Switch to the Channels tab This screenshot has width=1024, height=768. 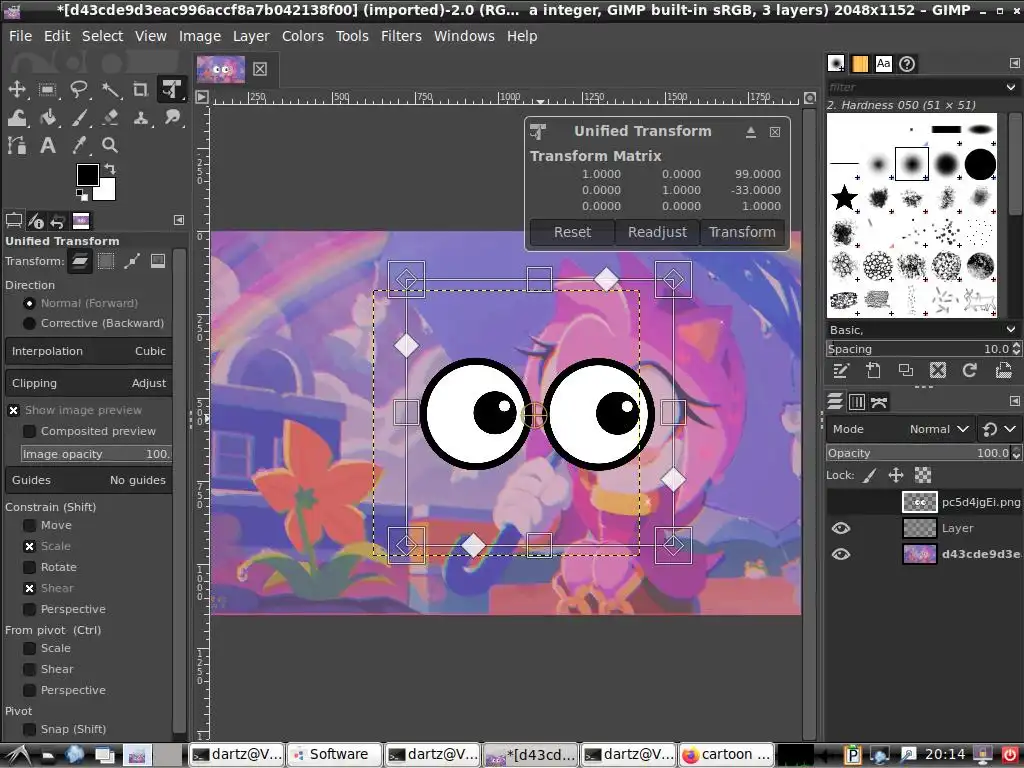click(x=857, y=402)
